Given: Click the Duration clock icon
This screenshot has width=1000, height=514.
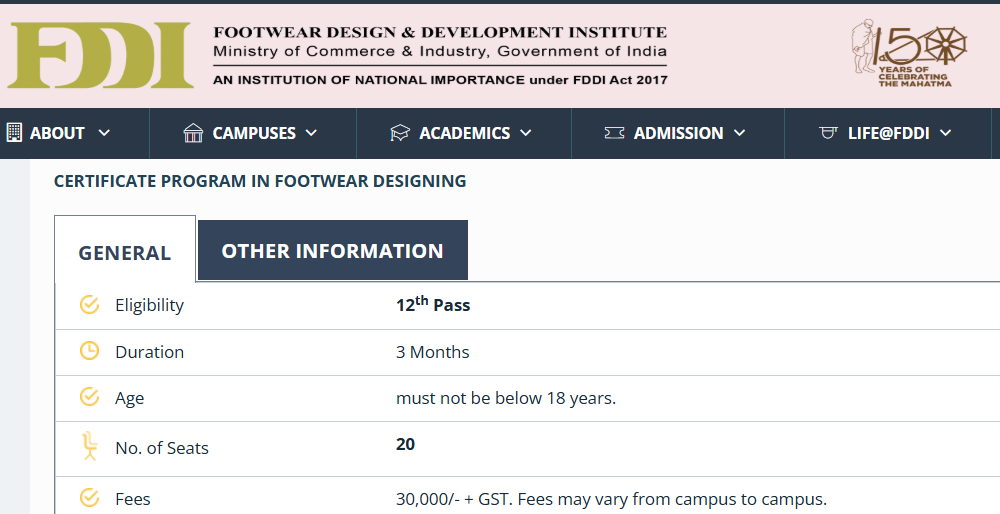Looking at the screenshot, I should [x=89, y=351].
